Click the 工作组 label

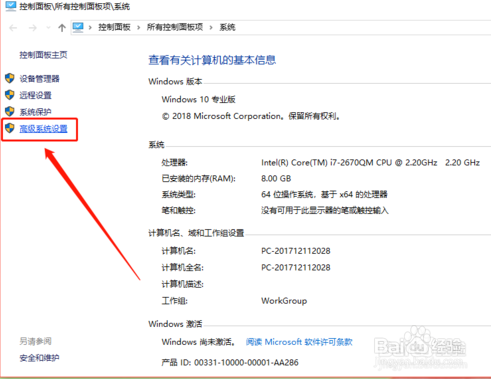(x=175, y=301)
